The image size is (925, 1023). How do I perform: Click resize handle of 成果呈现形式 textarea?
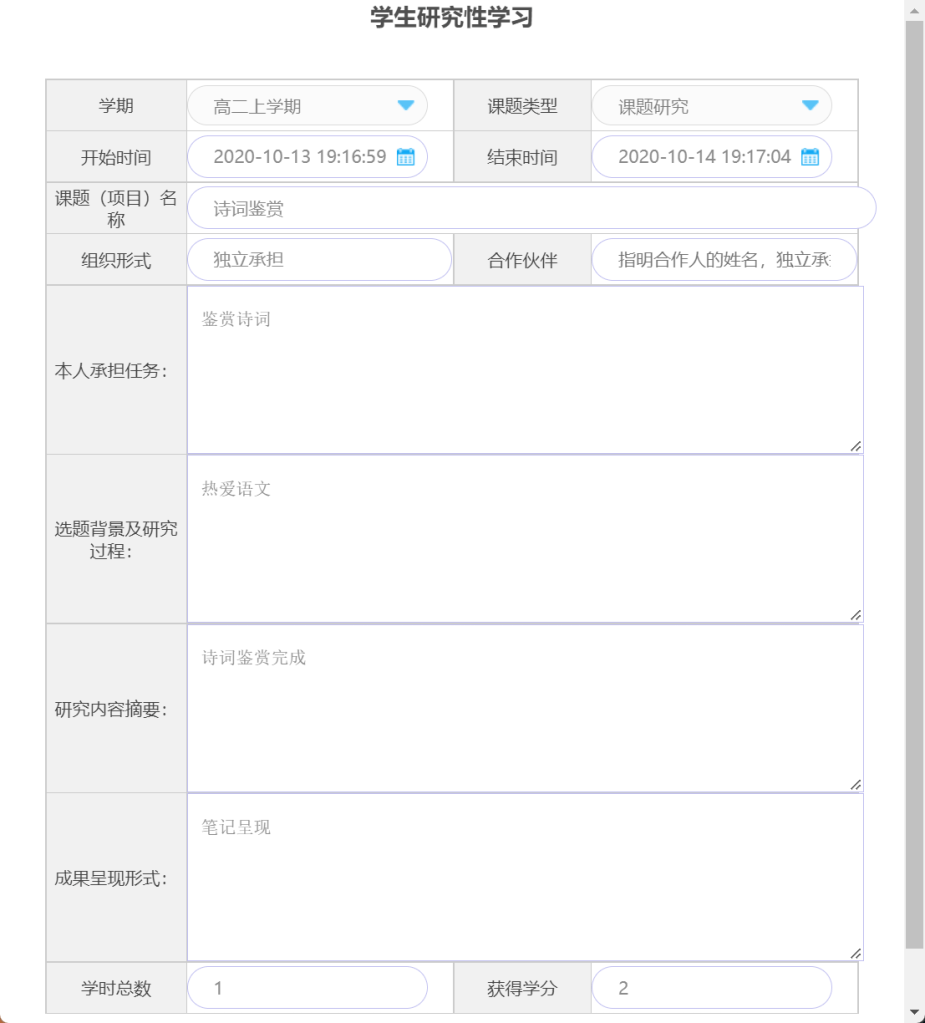click(856, 954)
